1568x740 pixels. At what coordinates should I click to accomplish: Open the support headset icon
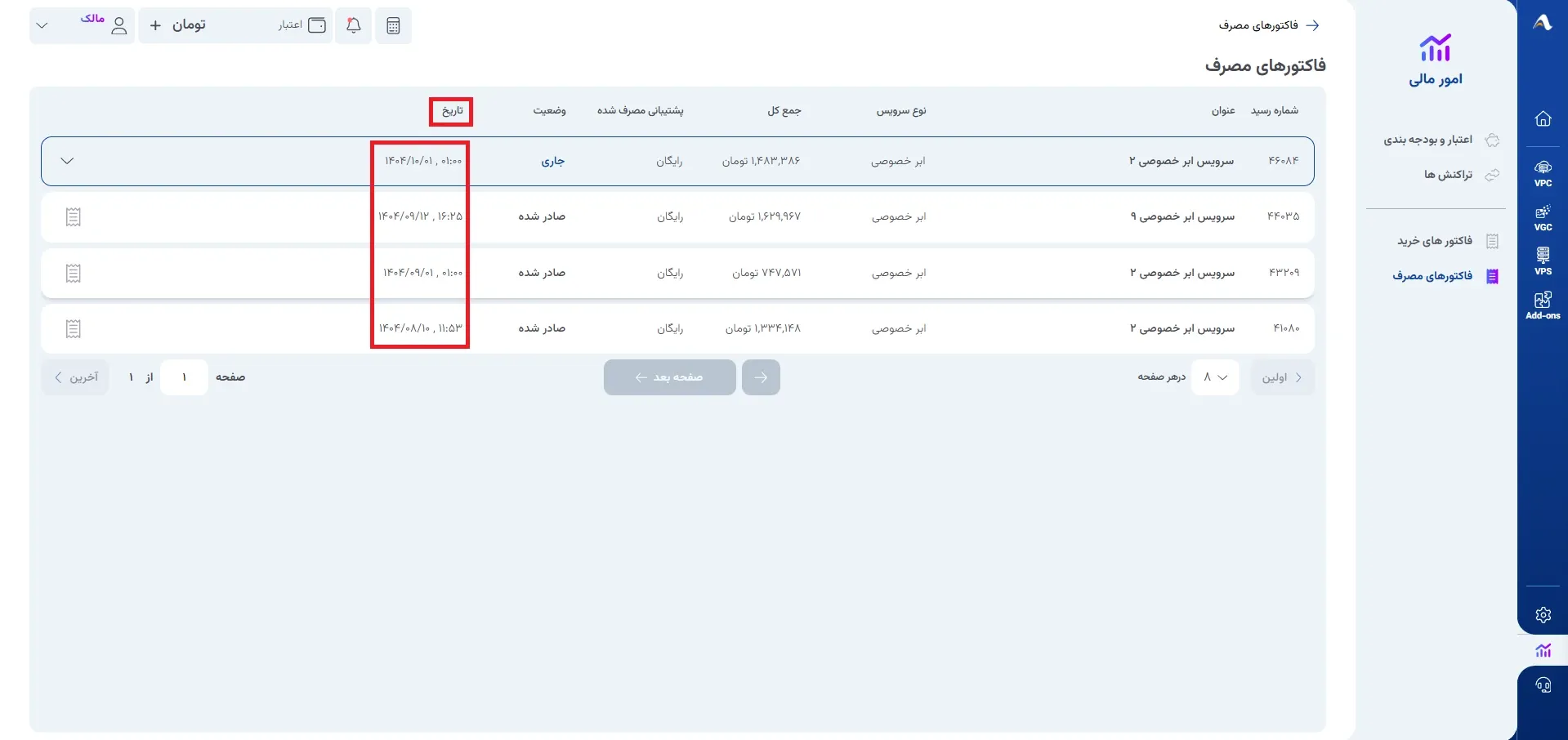(x=1543, y=685)
